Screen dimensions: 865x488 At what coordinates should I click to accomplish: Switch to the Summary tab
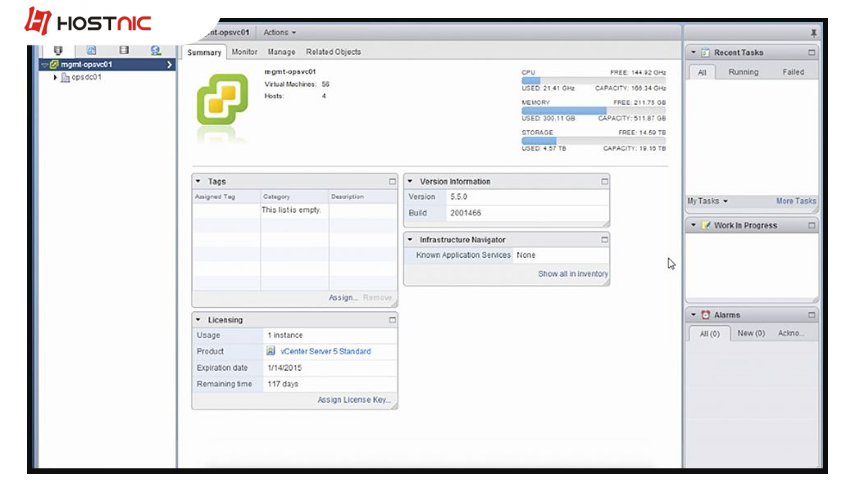[204, 52]
